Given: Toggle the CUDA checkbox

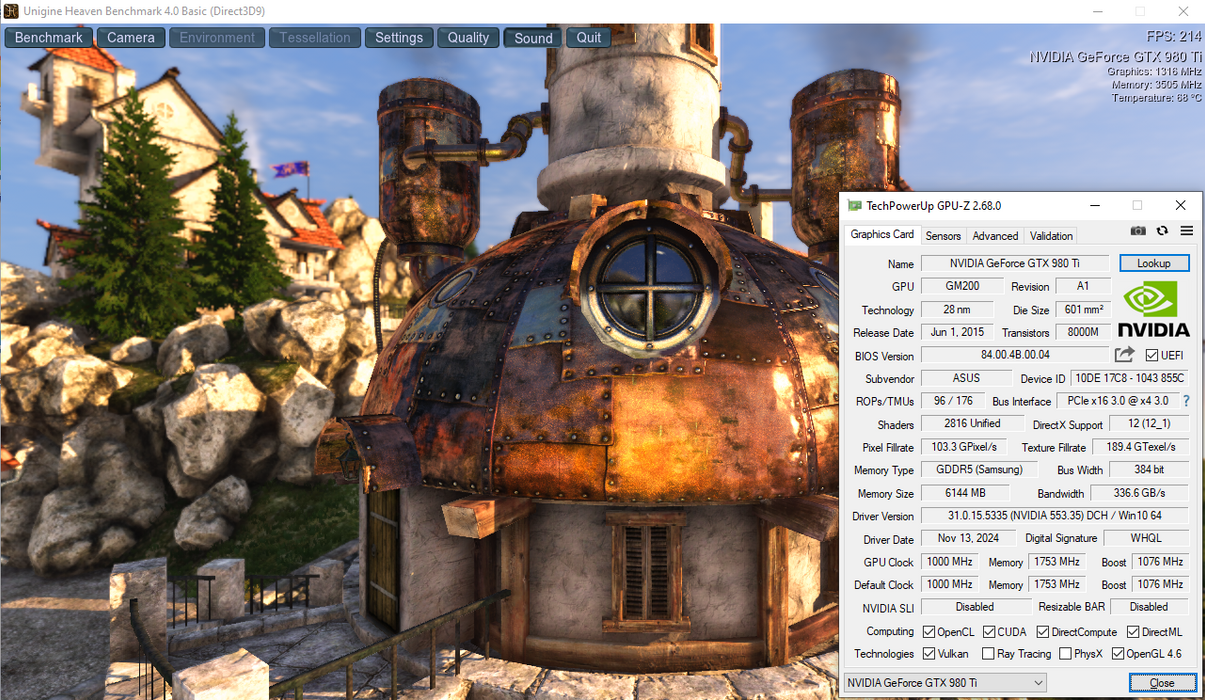Looking at the screenshot, I should [x=989, y=632].
